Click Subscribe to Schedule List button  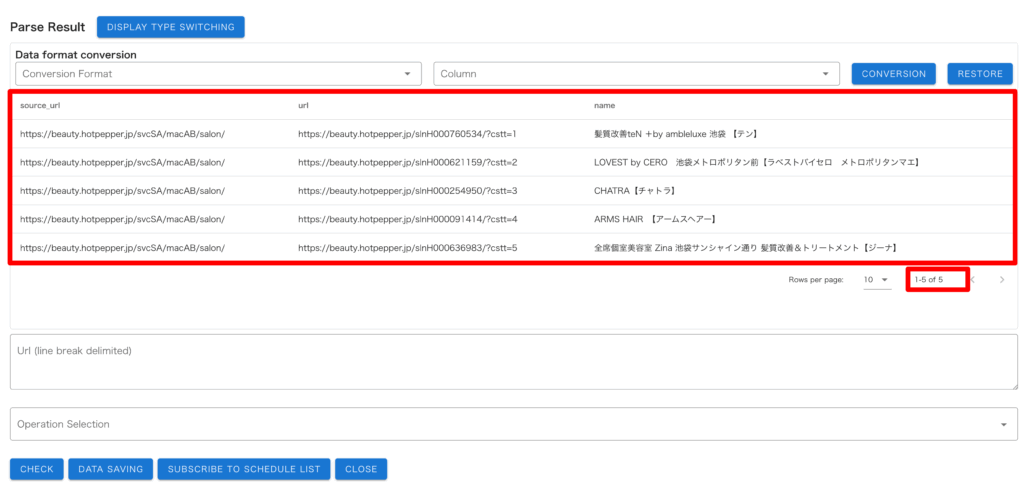pos(244,469)
